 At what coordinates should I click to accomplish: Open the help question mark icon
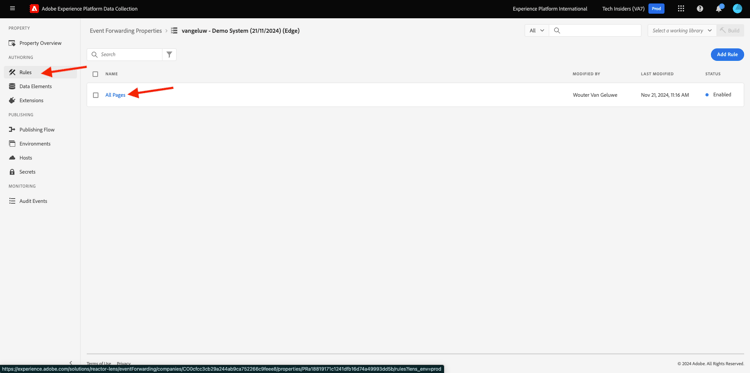[x=700, y=9]
